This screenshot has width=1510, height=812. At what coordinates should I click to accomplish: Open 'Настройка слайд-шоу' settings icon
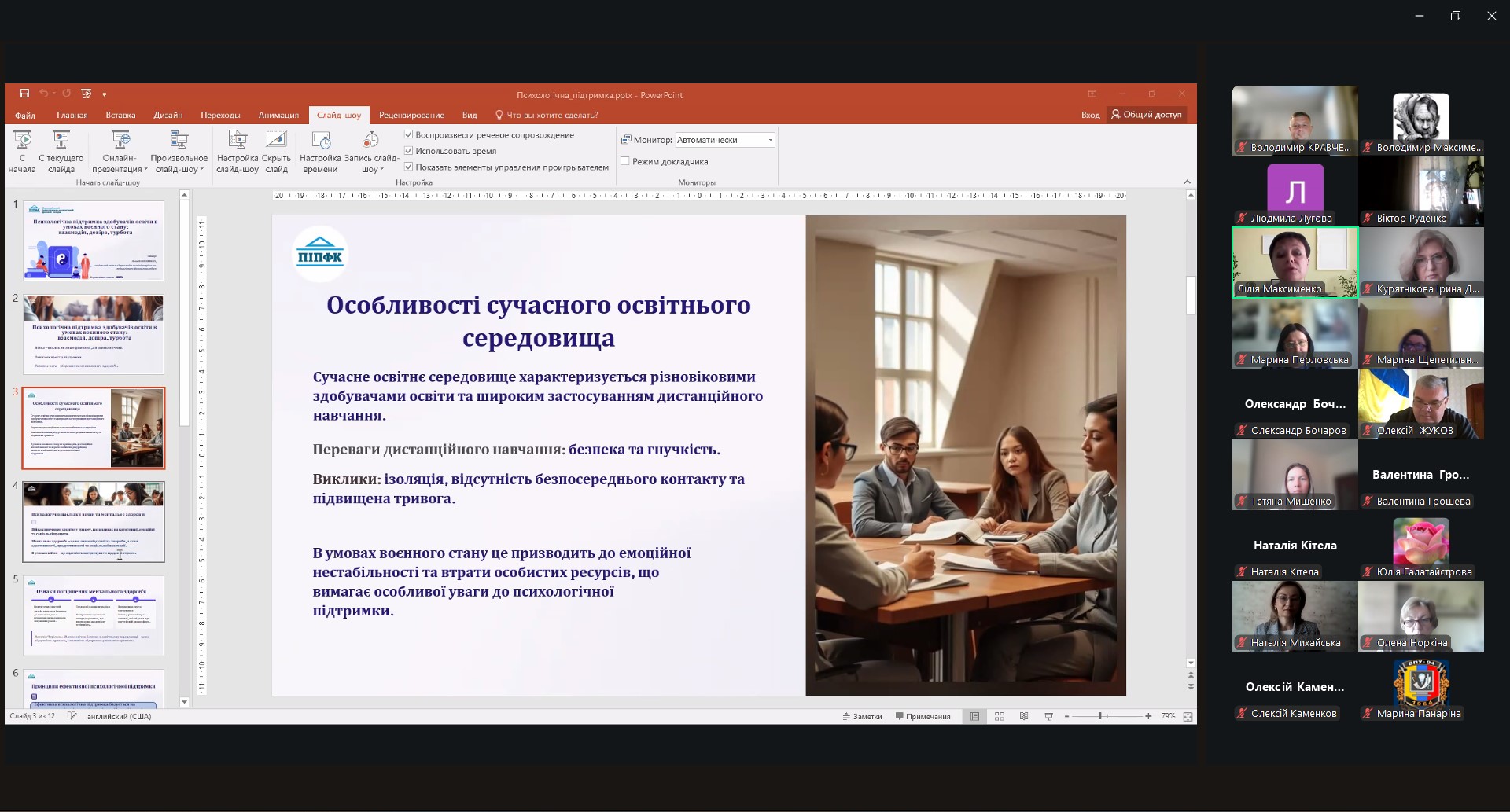(x=237, y=141)
